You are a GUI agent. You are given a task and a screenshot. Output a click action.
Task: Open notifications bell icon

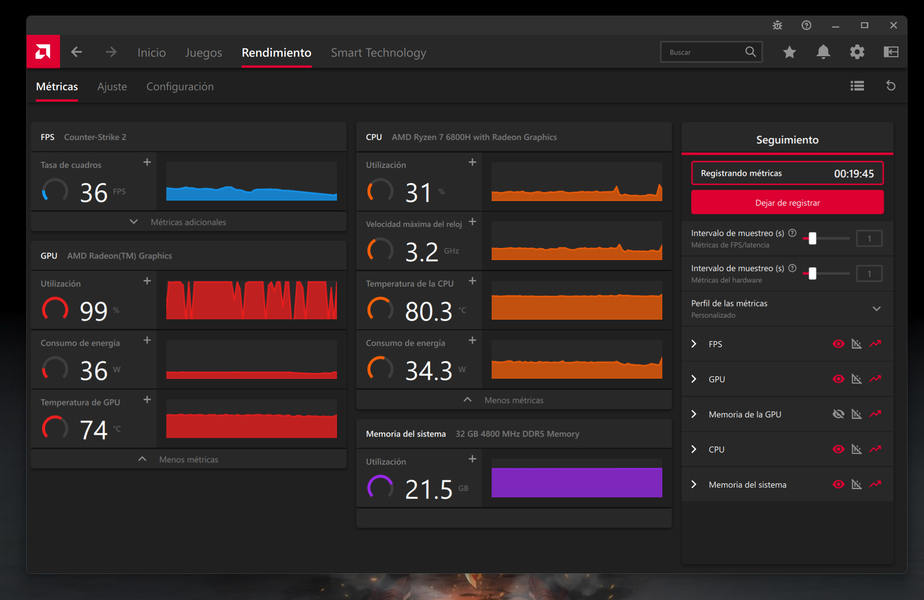(823, 52)
